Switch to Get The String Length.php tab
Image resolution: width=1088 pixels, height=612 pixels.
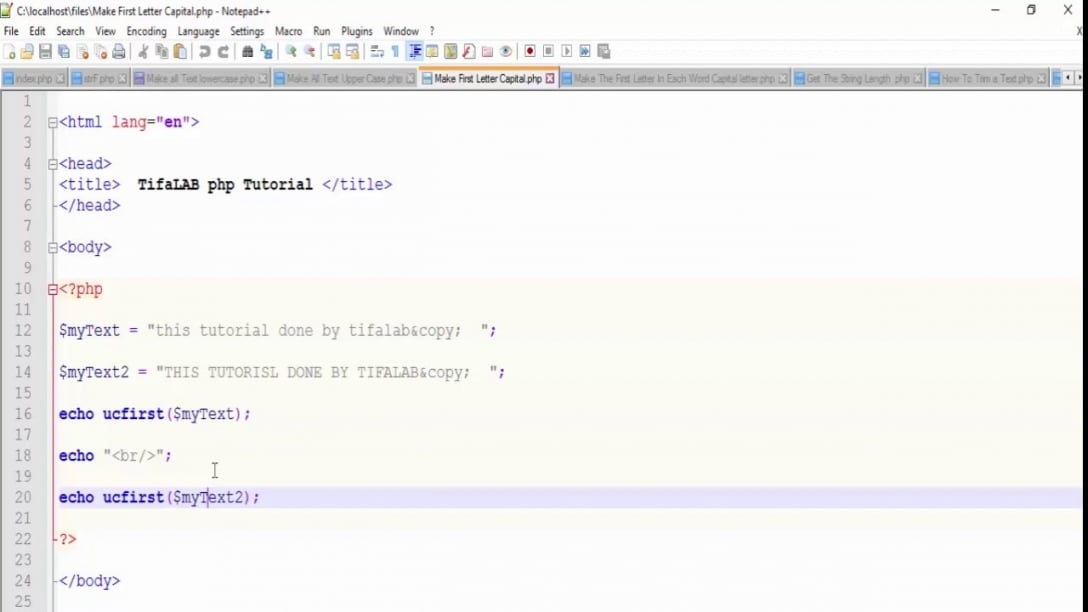tap(858, 78)
